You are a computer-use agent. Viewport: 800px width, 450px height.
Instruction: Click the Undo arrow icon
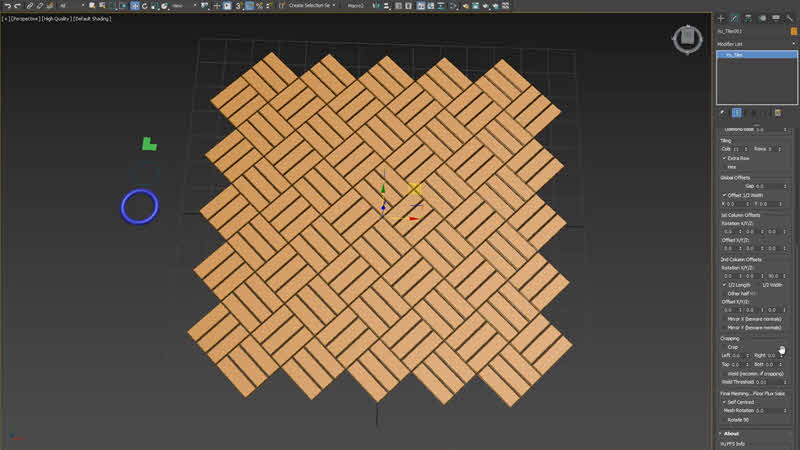5,6
